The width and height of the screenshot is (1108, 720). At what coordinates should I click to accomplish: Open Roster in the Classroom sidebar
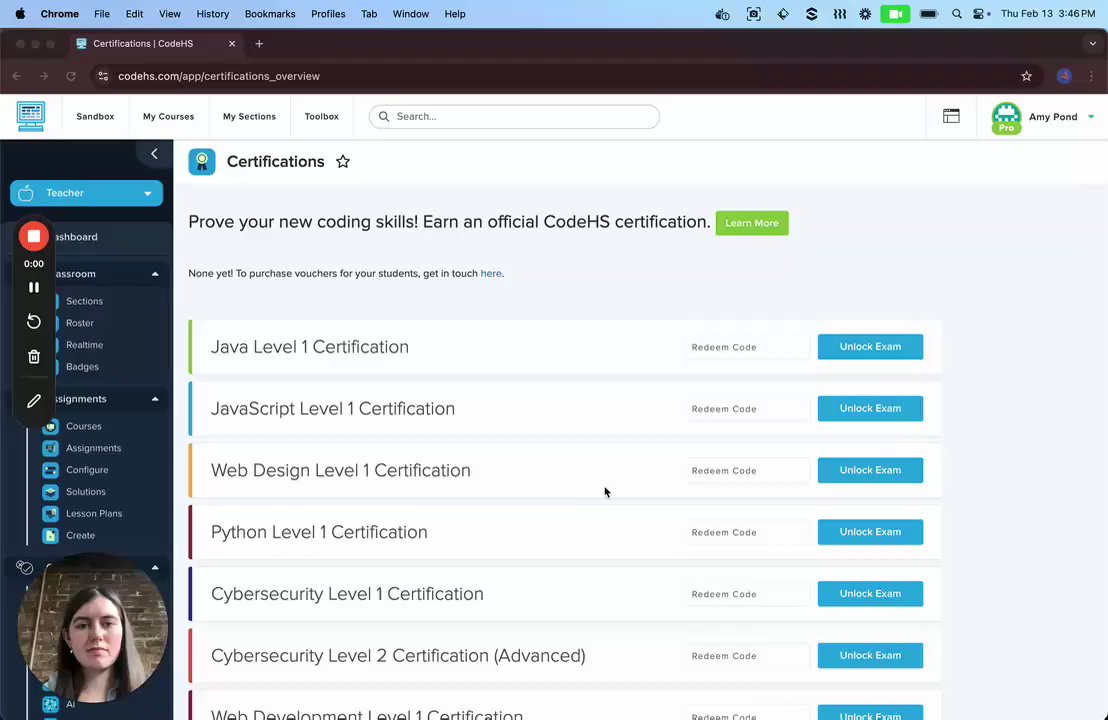(x=80, y=323)
